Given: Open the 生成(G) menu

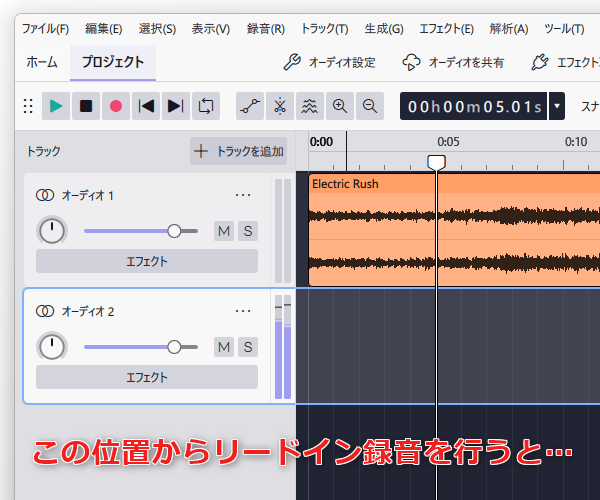Looking at the screenshot, I should click(384, 29).
